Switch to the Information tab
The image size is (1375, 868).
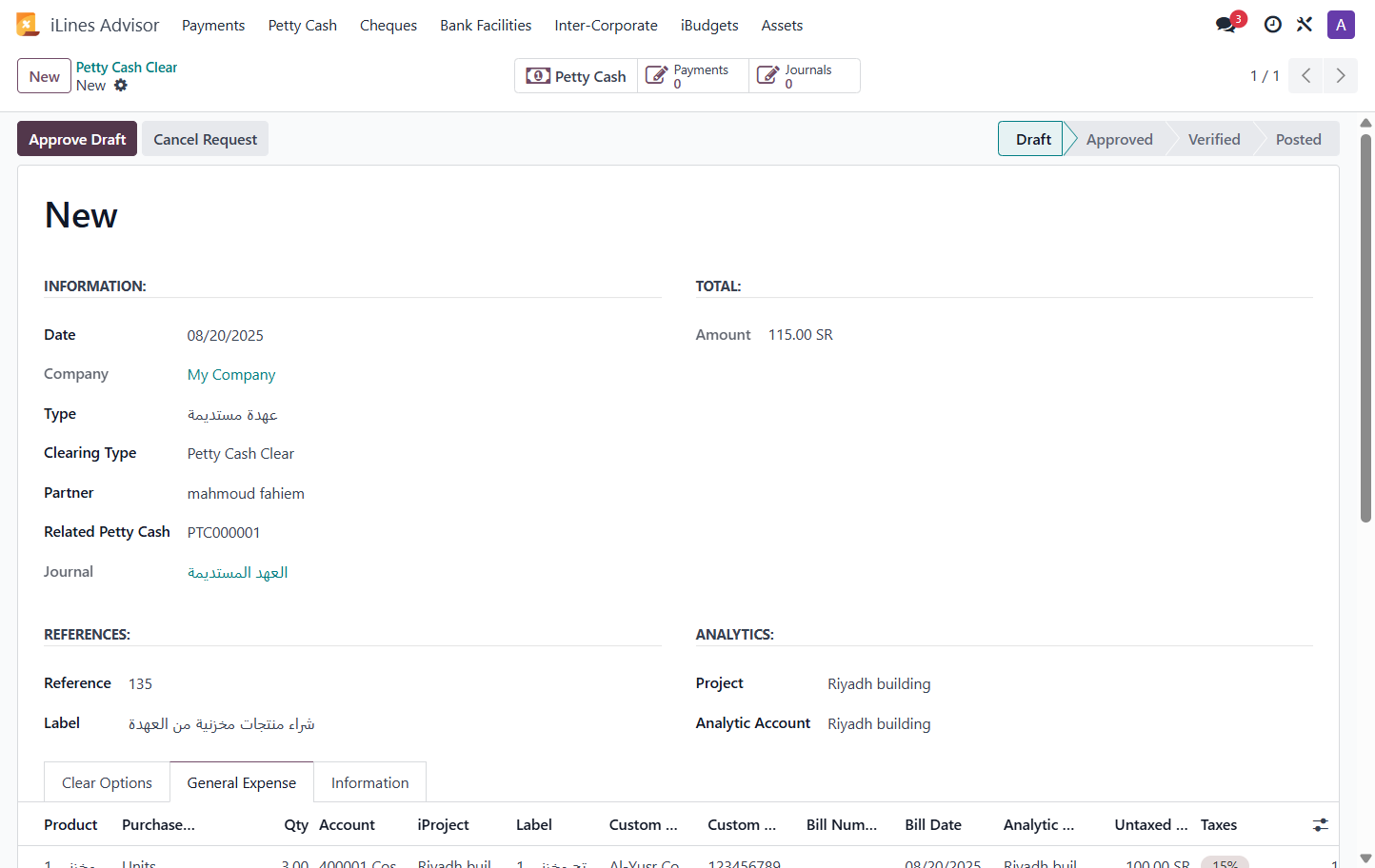[x=369, y=782]
